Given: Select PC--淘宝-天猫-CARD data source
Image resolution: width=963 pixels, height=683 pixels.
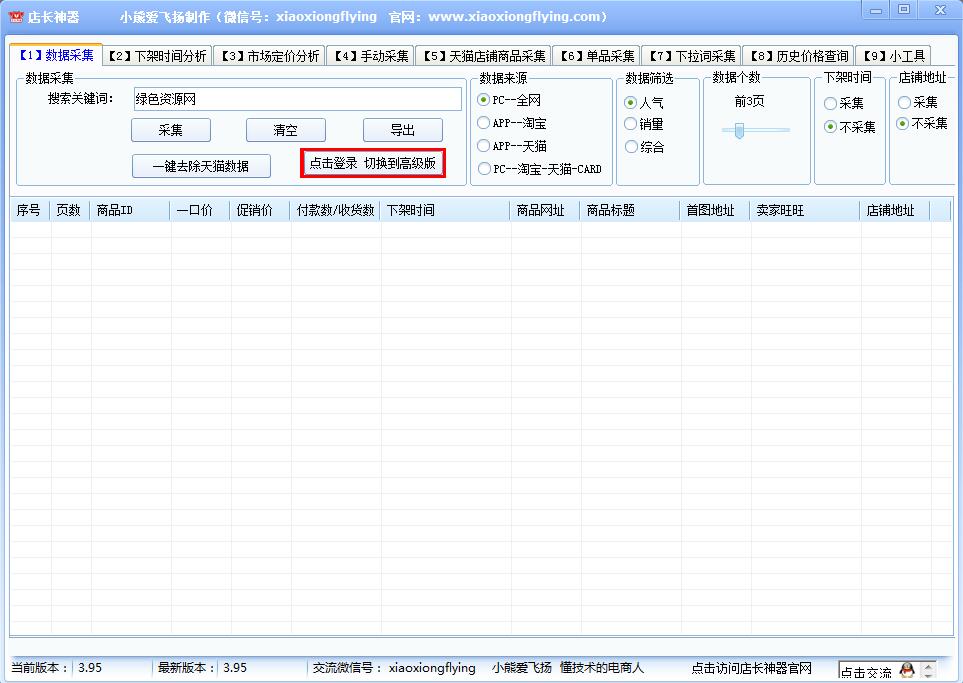Looking at the screenshot, I should click(x=539, y=169).
